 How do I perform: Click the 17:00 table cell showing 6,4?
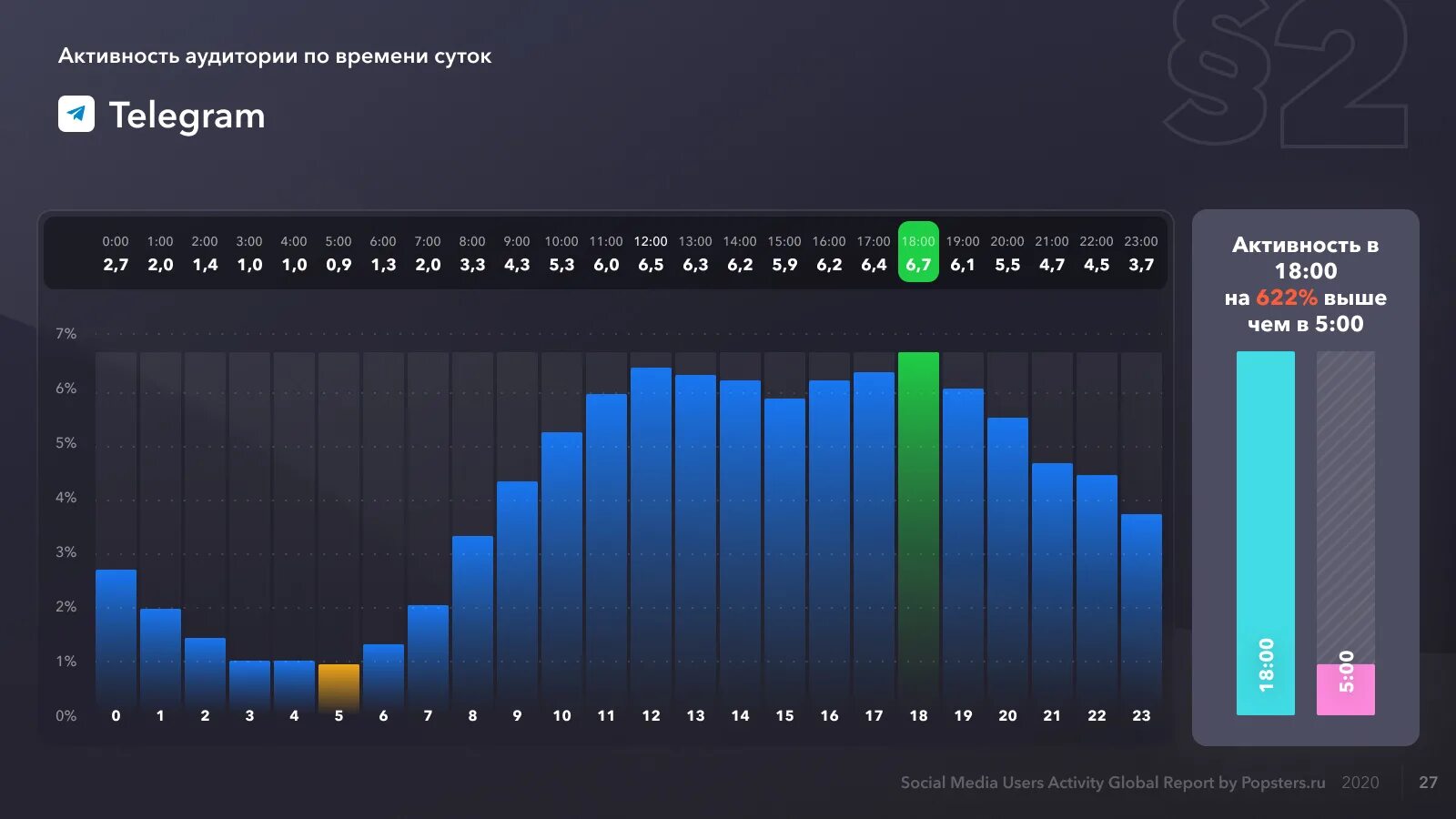tap(874, 253)
